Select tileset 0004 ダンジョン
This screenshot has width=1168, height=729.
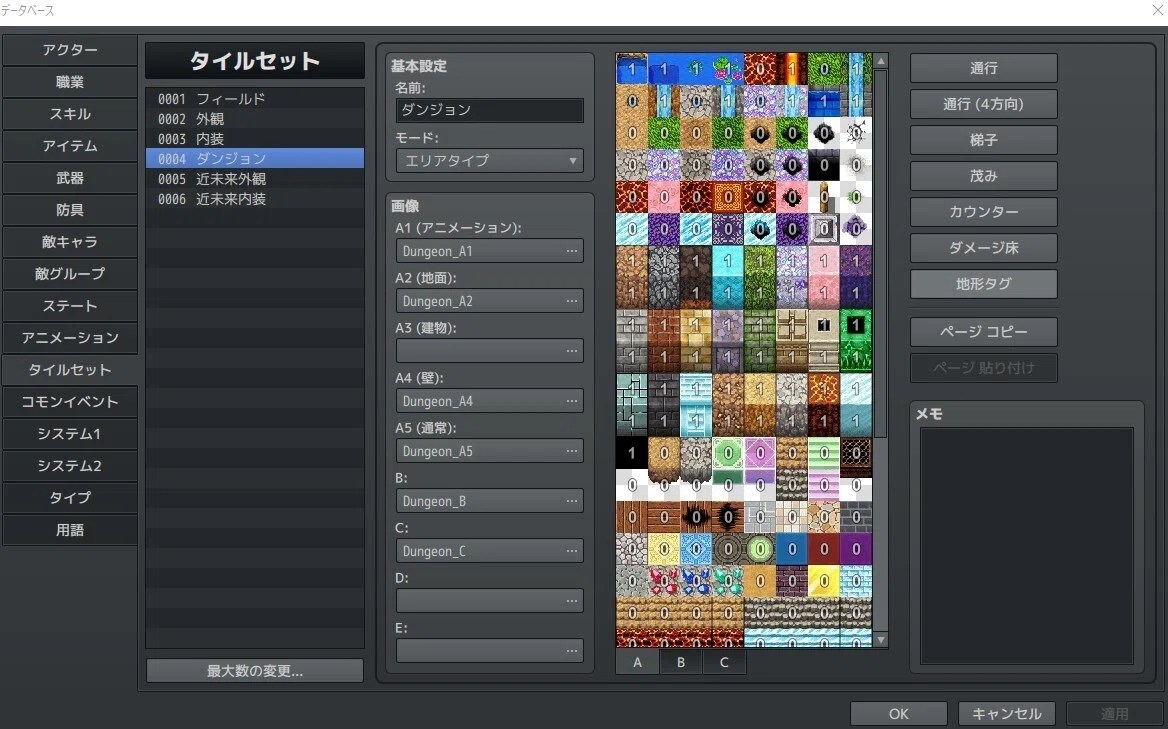(255, 159)
